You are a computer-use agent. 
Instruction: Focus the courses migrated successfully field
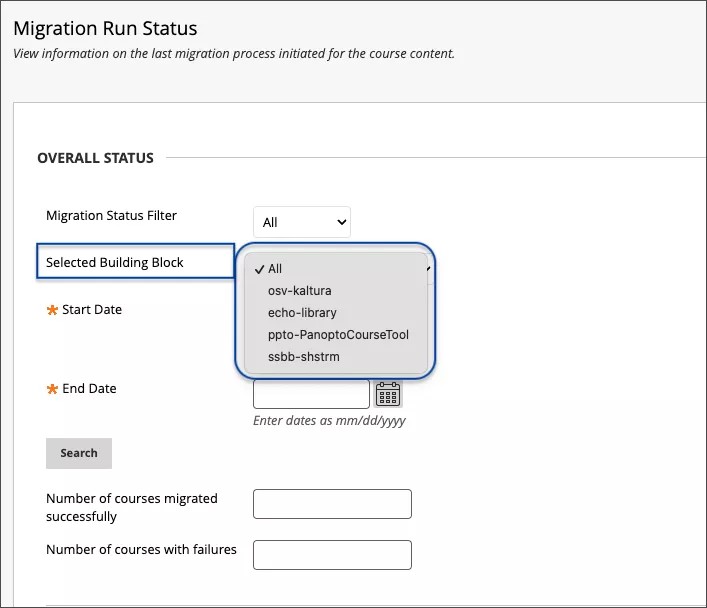pos(332,504)
